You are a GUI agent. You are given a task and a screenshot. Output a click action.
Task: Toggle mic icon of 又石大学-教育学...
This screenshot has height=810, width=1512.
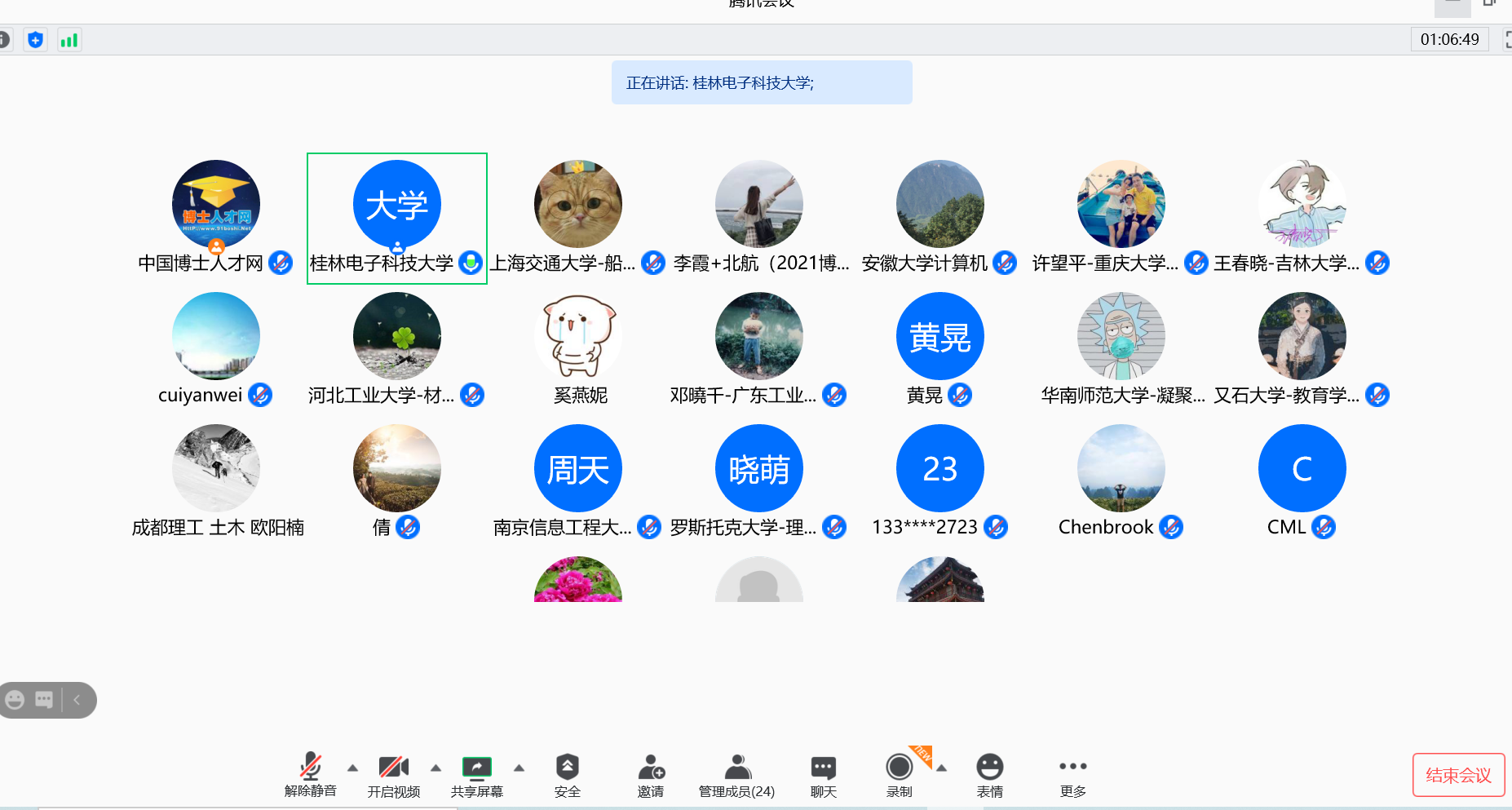tap(1377, 395)
